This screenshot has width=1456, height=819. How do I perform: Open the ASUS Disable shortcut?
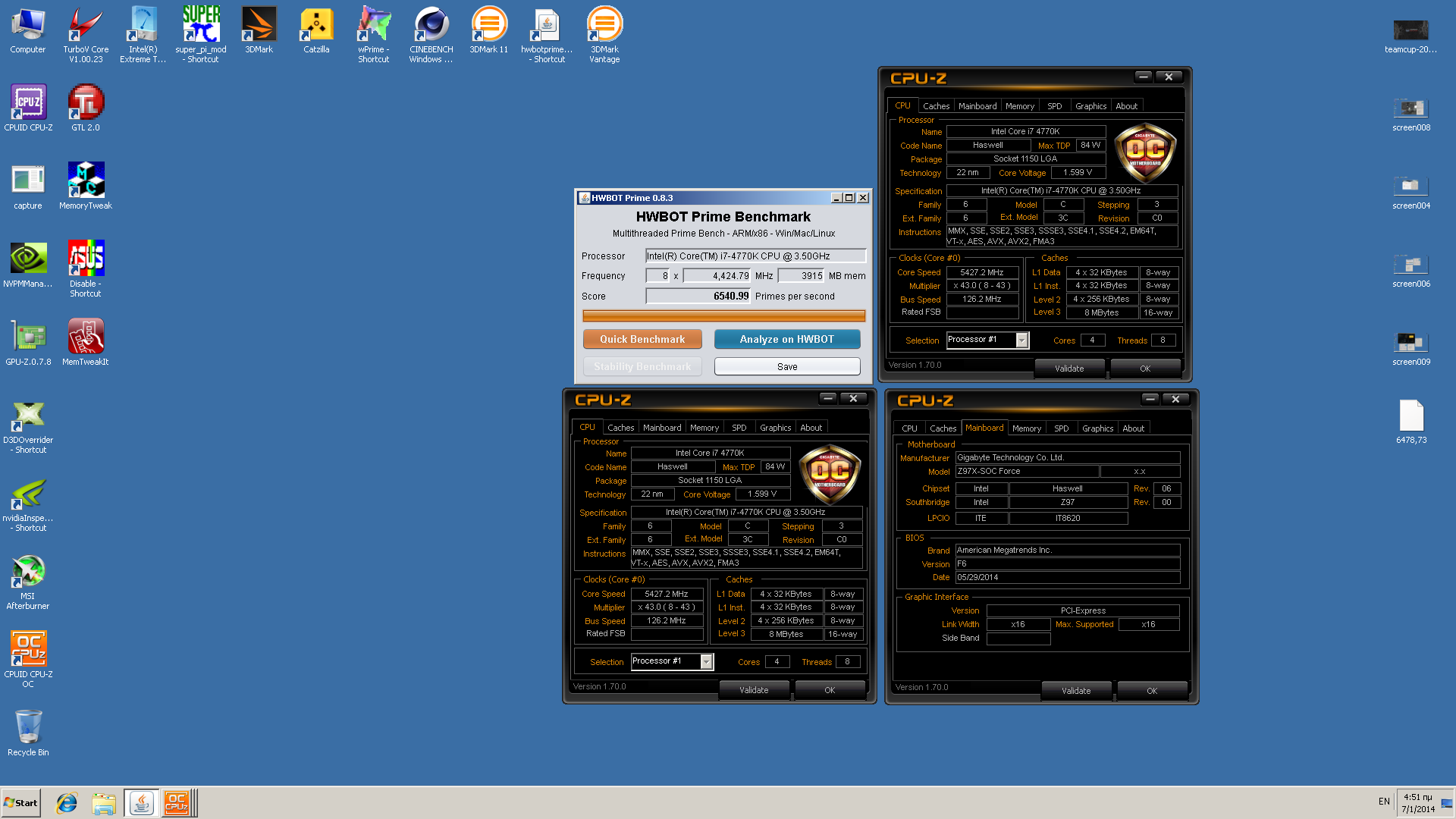pyautogui.click(x=86, y=269)
